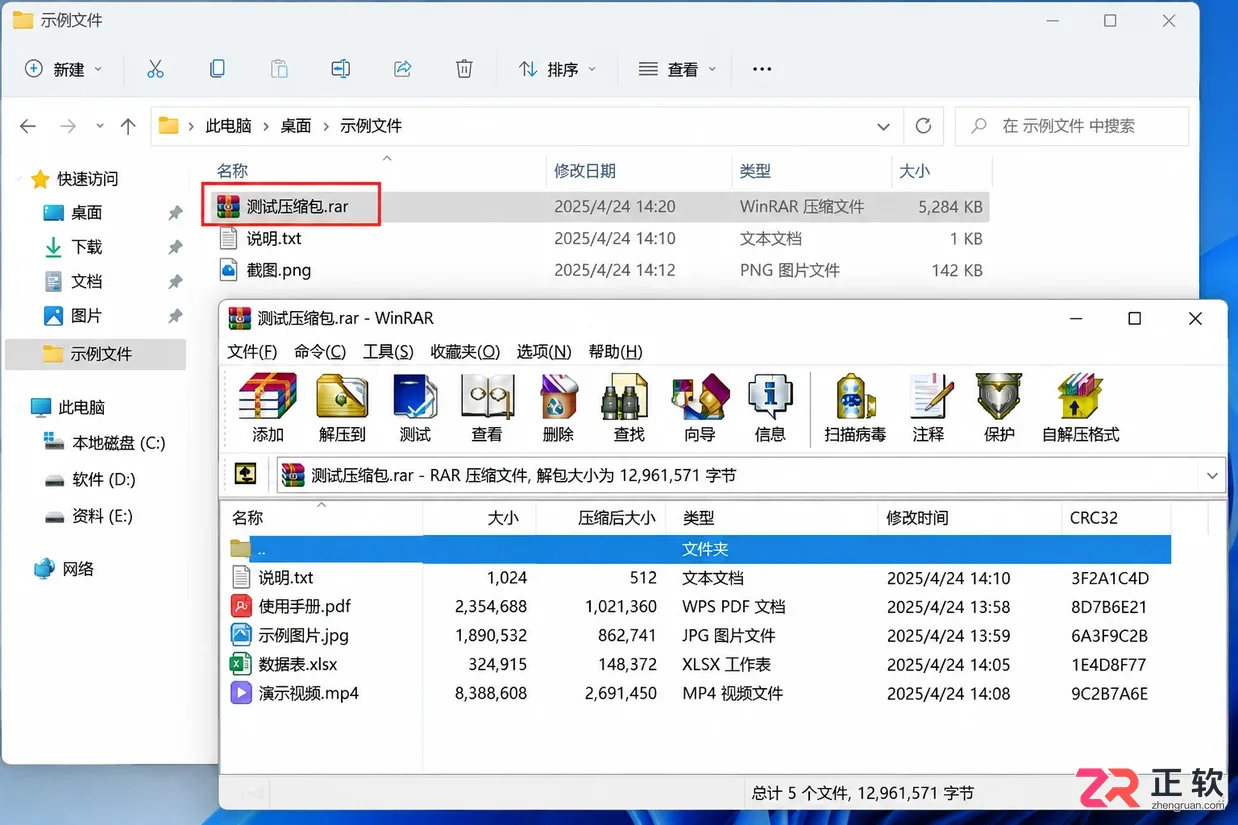This screenshot has height=825, width=1238.
Task: Open the 查找 binoculars search tool
Action: click(629, 407)
